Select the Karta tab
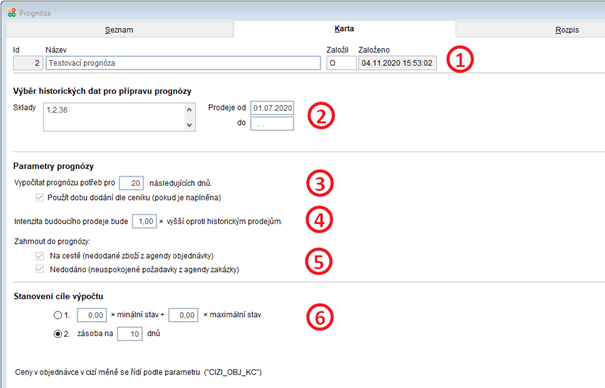605x388 pixels. [x=344, y=29]
